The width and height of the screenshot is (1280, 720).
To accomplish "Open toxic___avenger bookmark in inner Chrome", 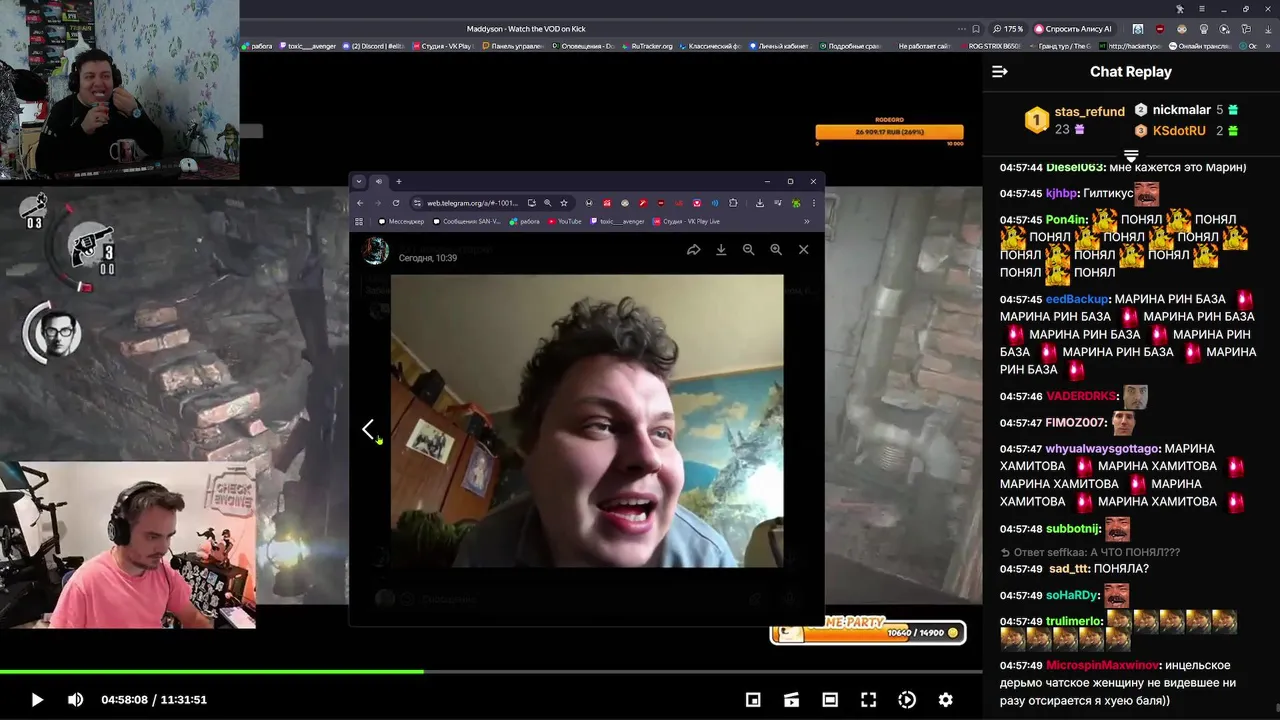I will pyautogui.click(x=618, y=221).
